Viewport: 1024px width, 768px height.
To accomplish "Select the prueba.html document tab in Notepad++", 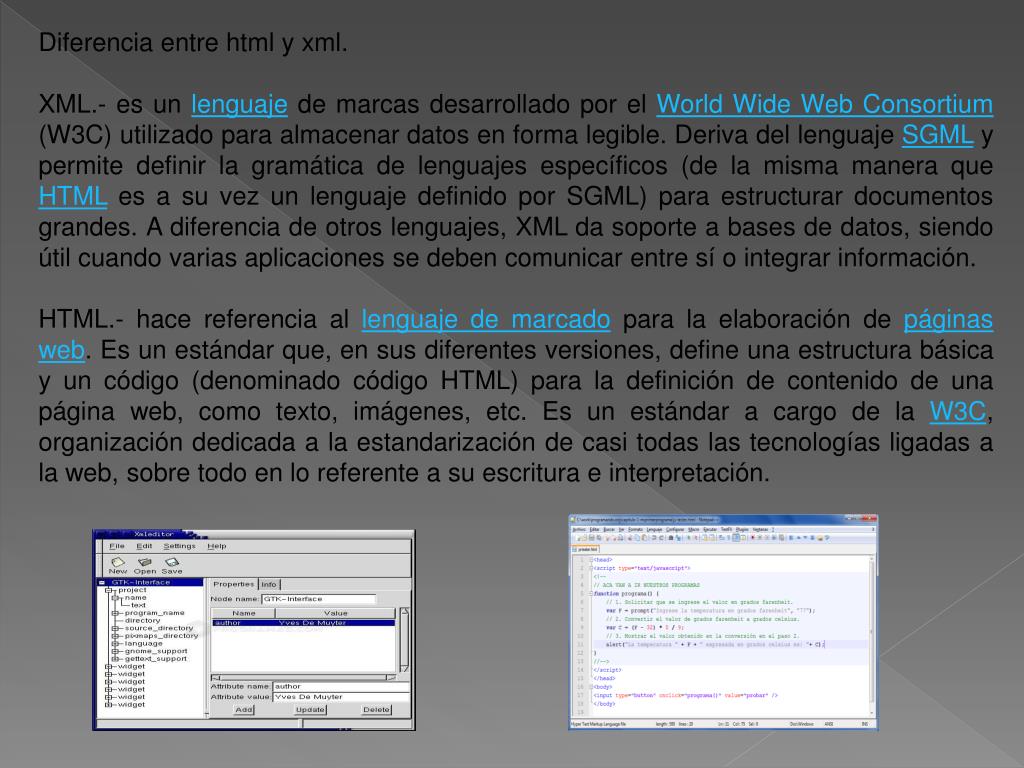I will click(x=586, y=549).
